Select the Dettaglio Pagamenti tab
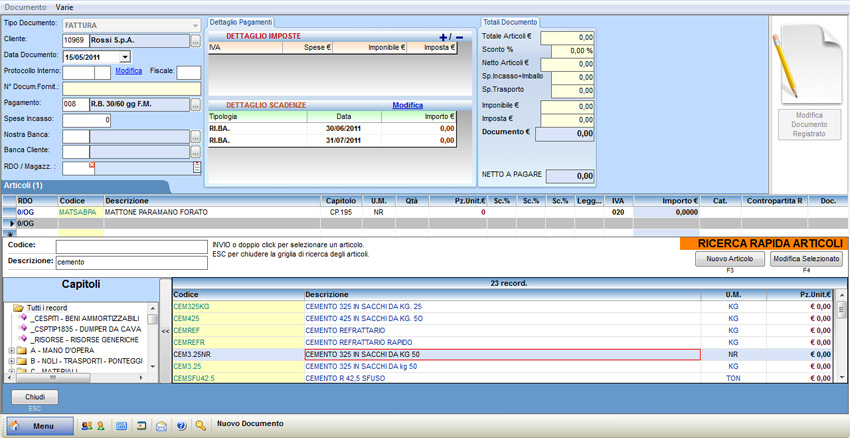 pyautogui.click(x=240, y=22)
